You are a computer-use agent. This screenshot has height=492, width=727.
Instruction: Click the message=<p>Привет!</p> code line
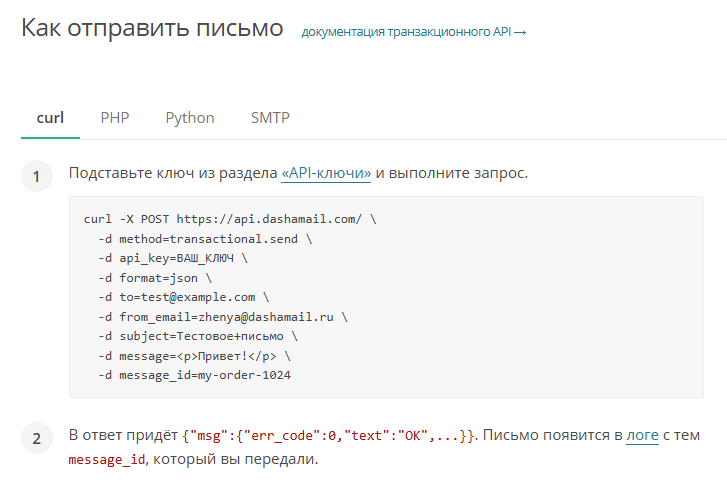pyautogui.click(x=194, y=356)
